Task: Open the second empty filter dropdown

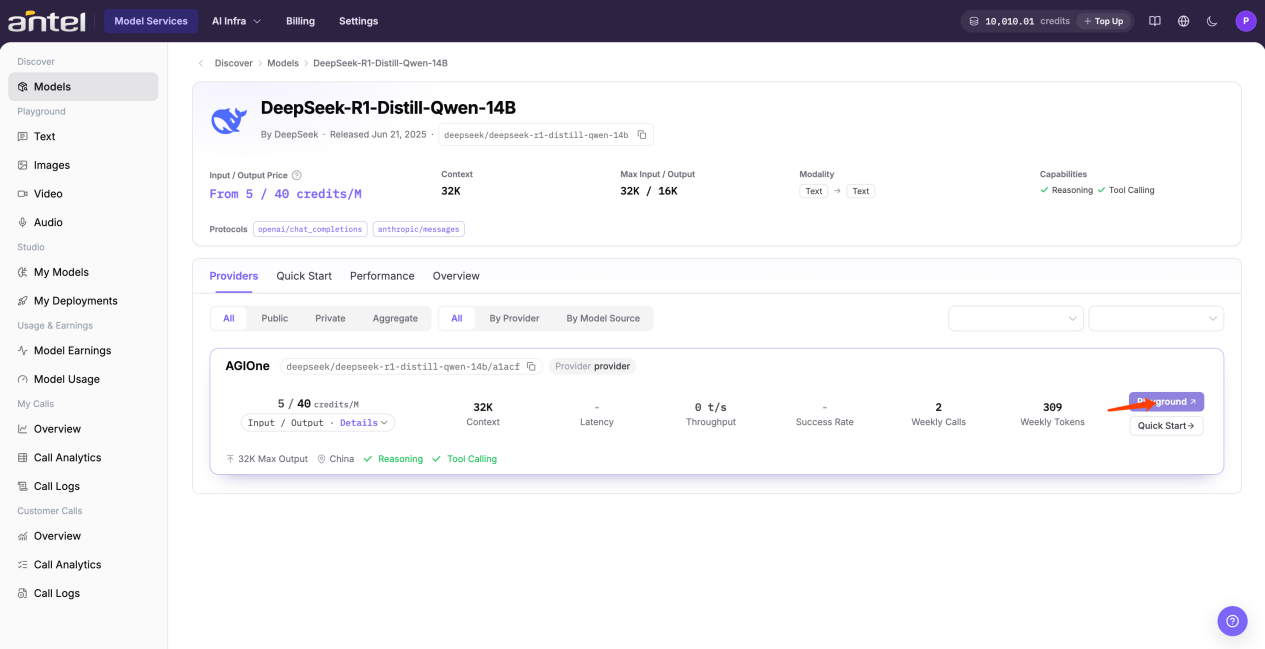Action: click(x=1156, y=318)
